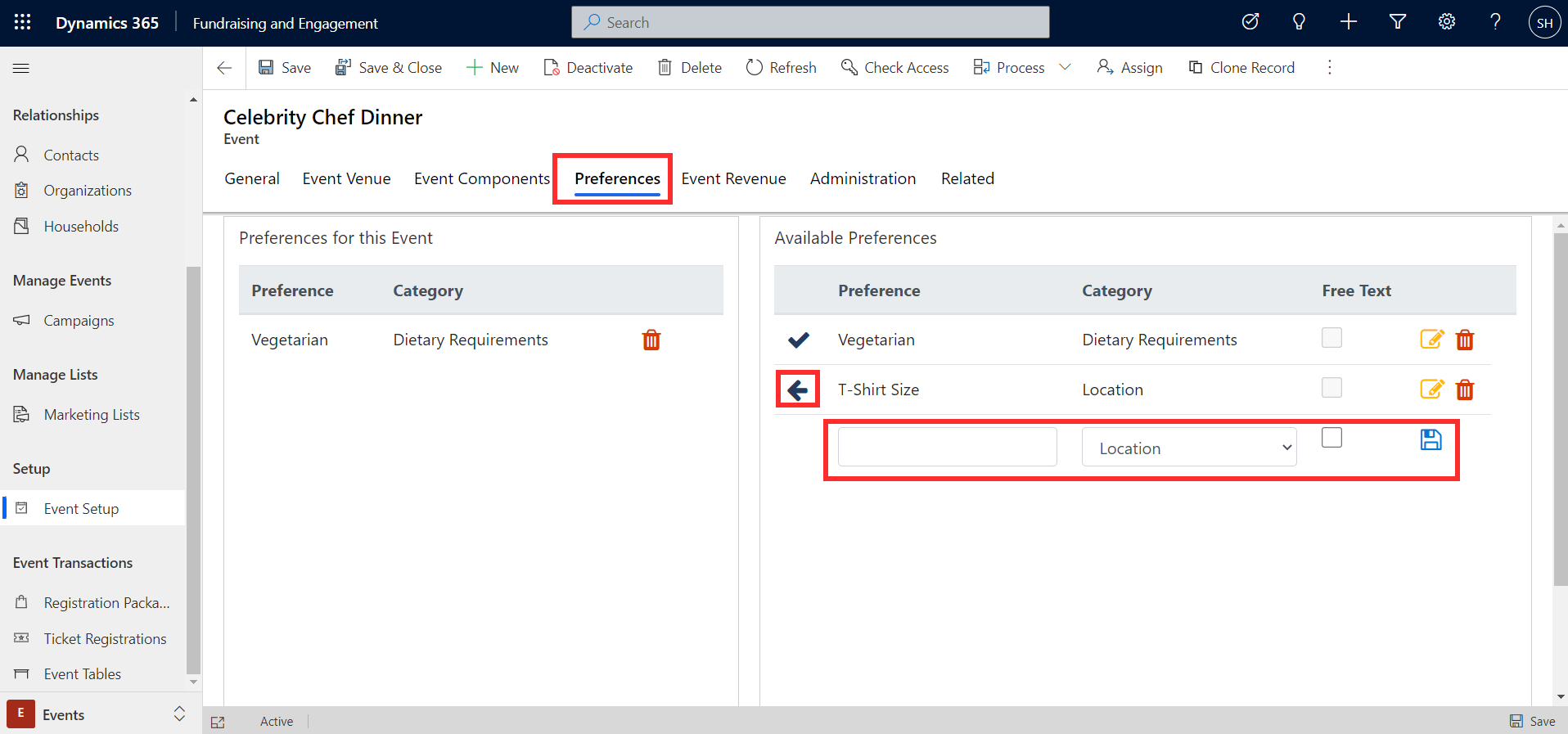Screen dimensions: 1568x734
Task: Click the Fundraising and Engagement app name
Action: tap(285, 23)
